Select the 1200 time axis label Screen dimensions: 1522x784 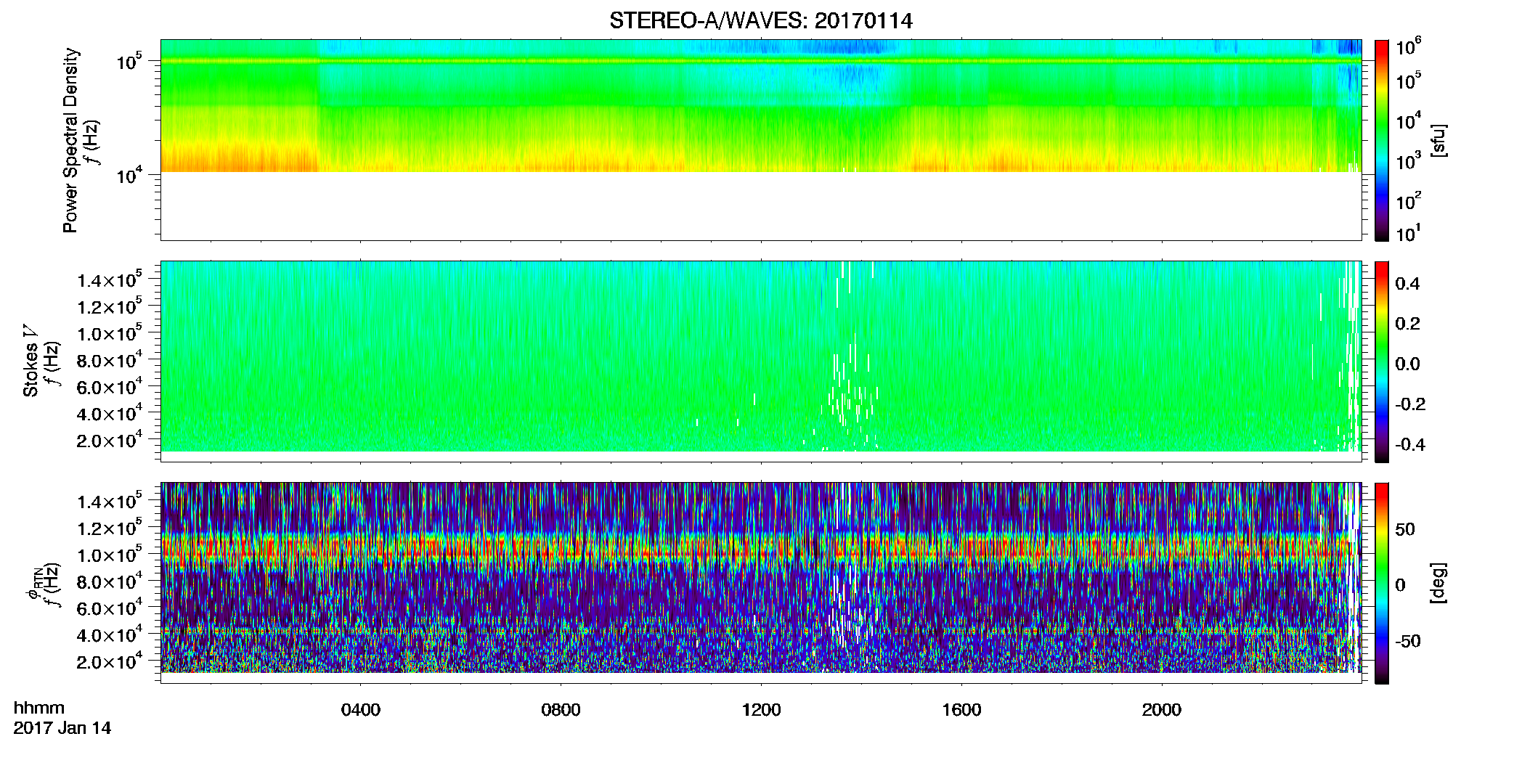(x=761, y=710)
